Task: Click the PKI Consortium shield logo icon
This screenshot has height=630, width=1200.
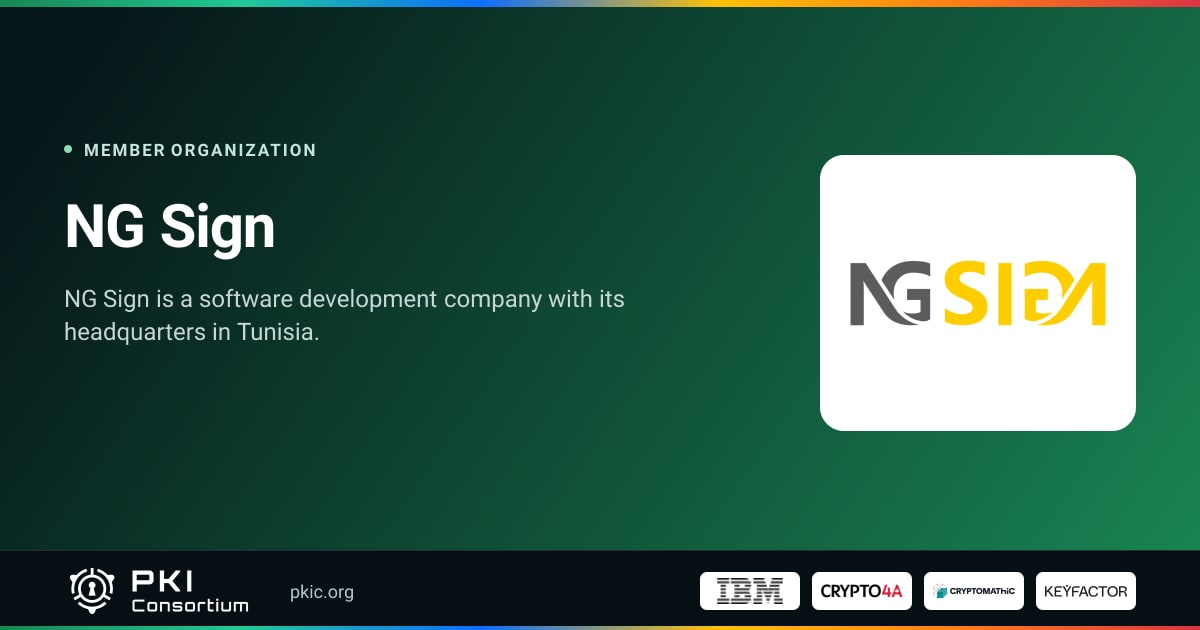Action: (93, 591)
